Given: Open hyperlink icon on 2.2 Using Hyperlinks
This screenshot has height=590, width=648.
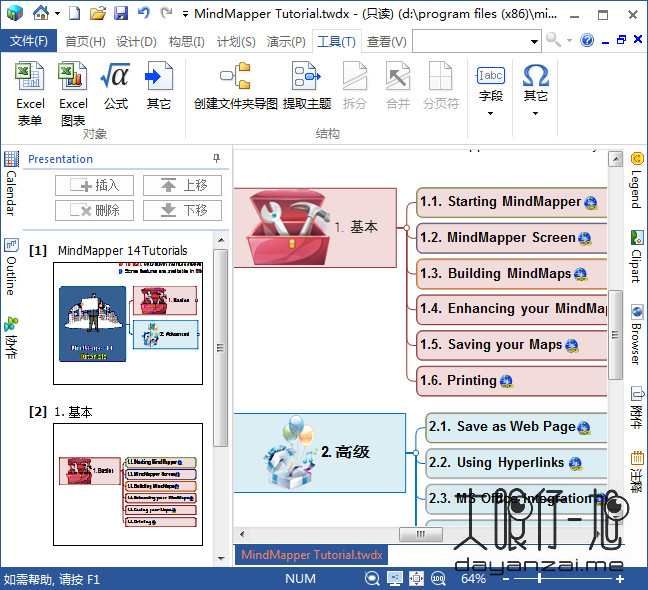Looking at the screenshot, I should (575, 464).
